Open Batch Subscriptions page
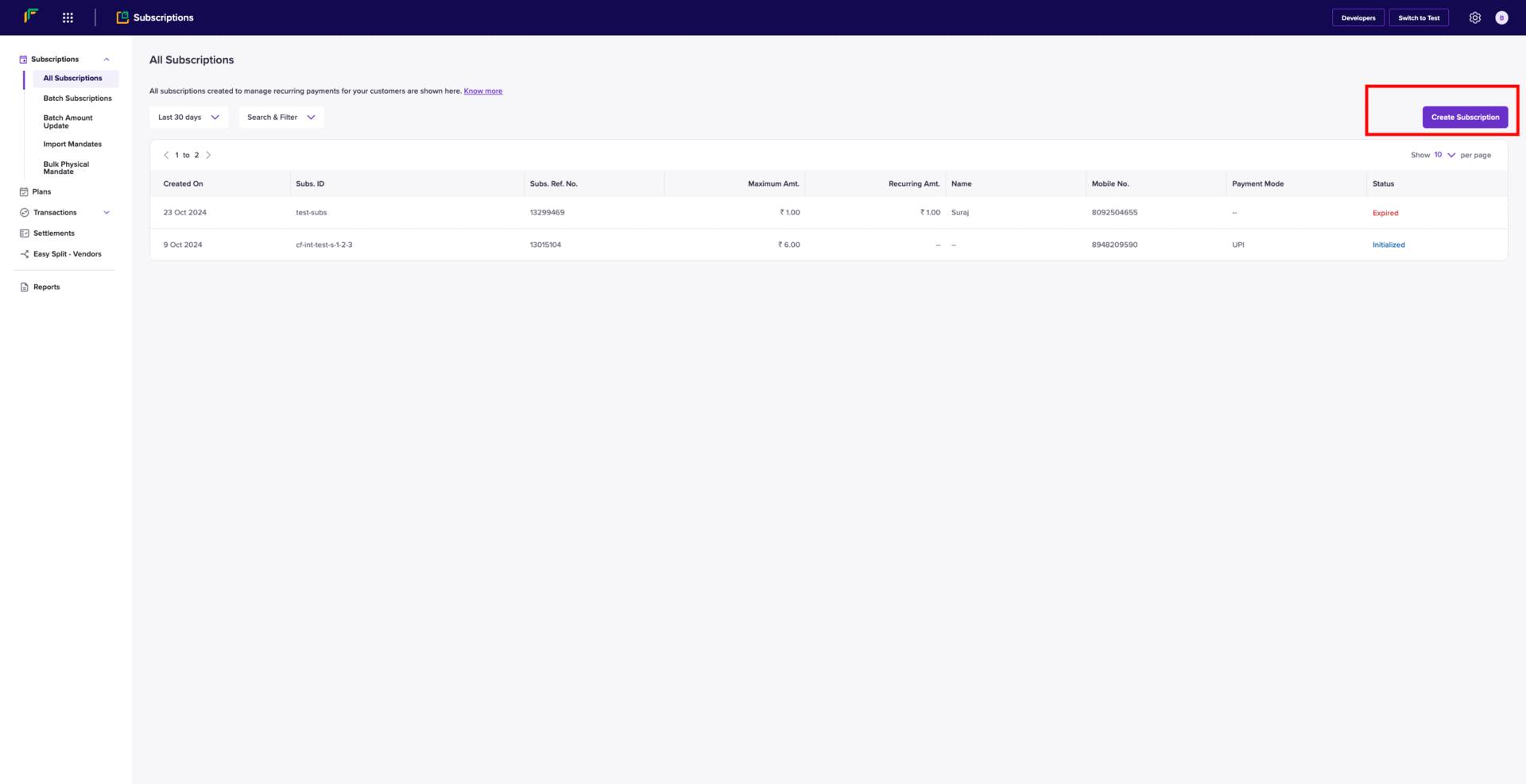 77,98
